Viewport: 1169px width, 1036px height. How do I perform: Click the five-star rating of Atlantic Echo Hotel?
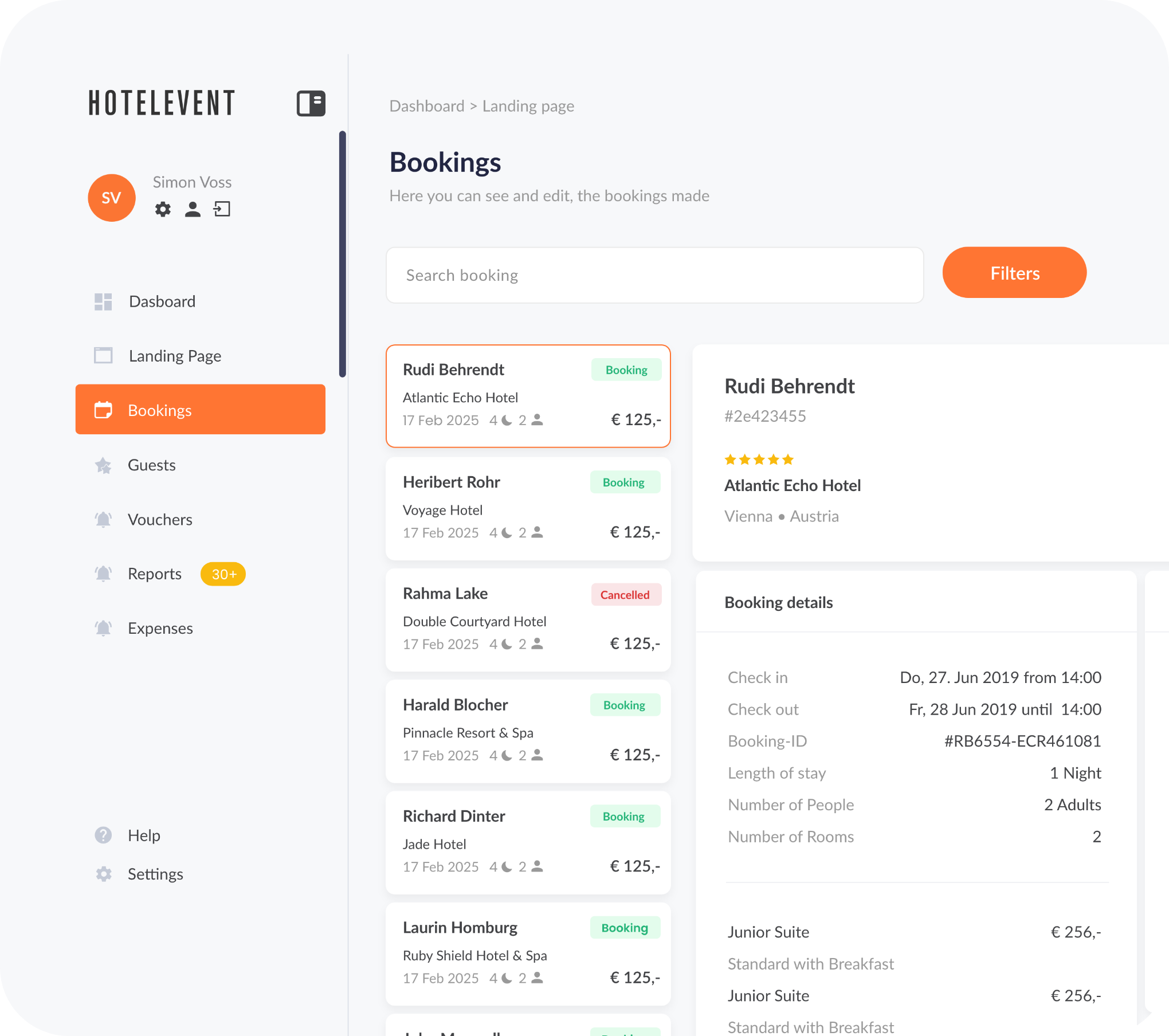pos(759,460)
